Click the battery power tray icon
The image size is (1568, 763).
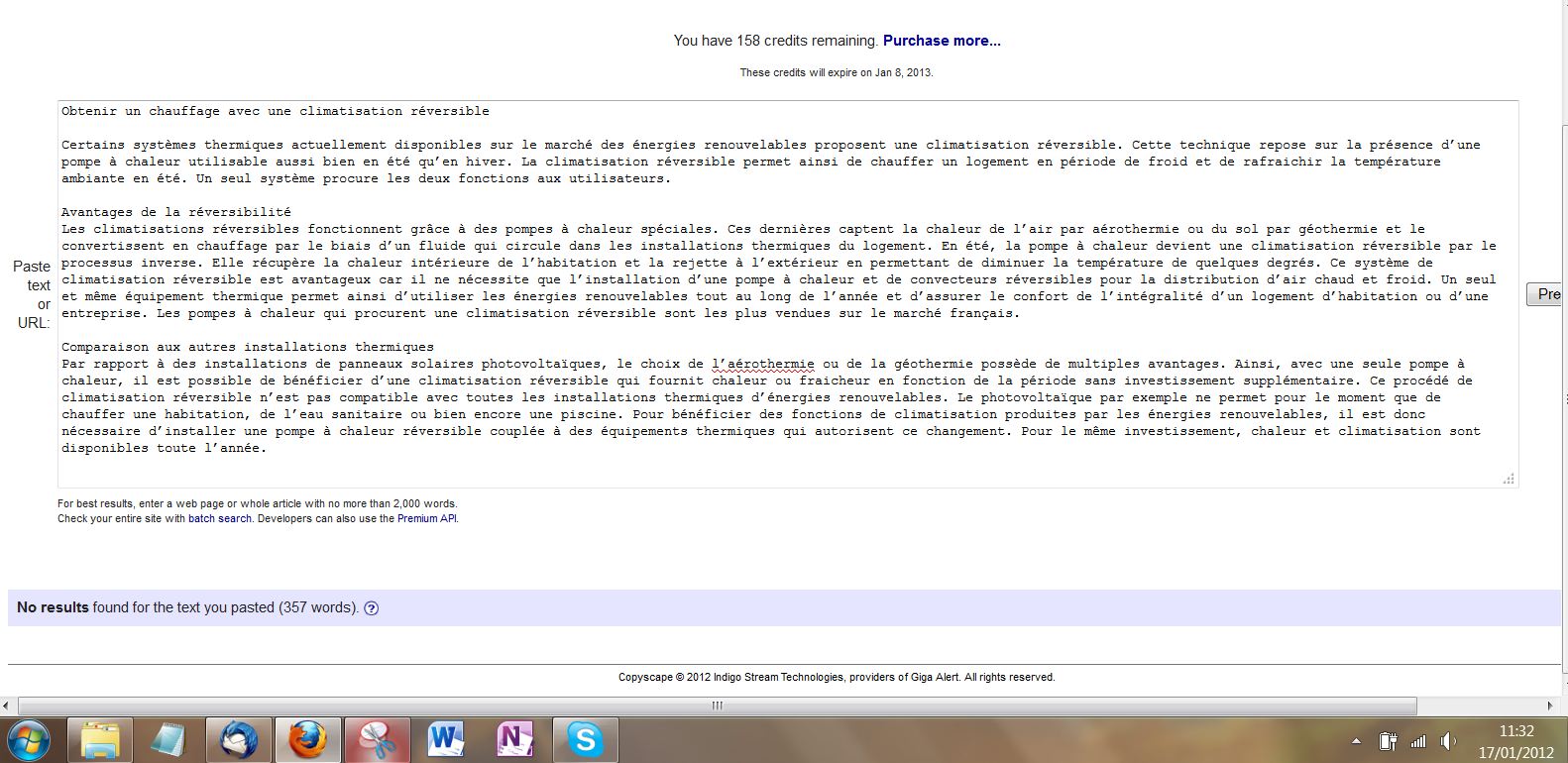click(x=1388, y=741)
